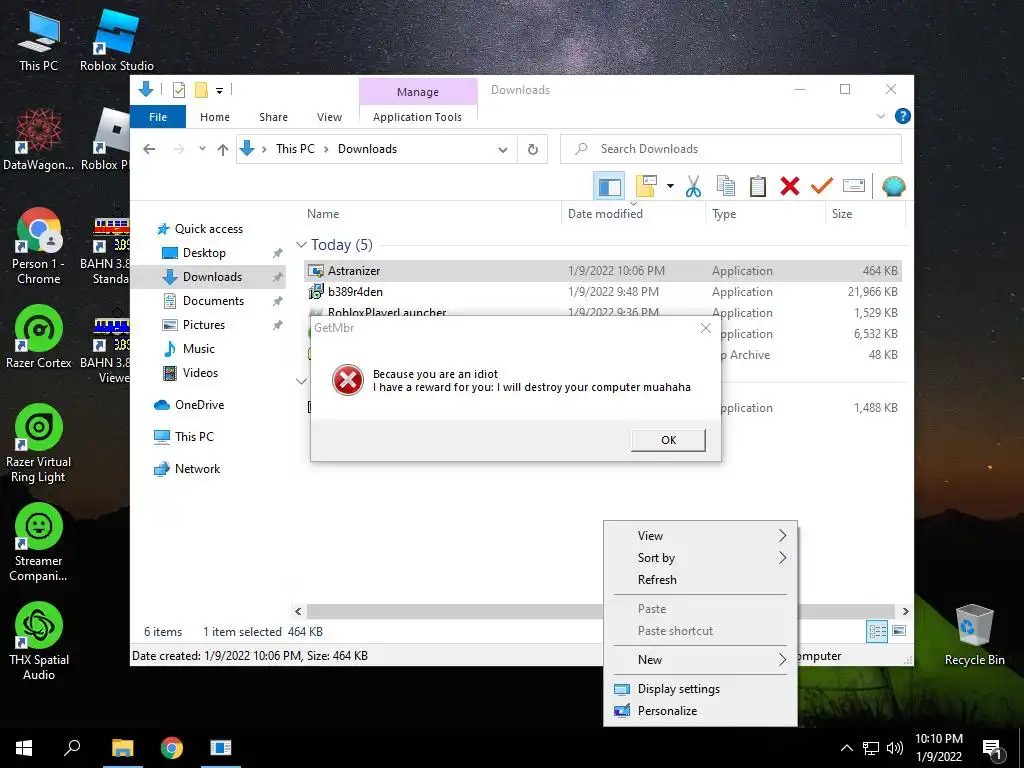Screen dimensions: 1024x768
Task: Open Chrome from the taskbar
Action: click(x=172, y=748)
